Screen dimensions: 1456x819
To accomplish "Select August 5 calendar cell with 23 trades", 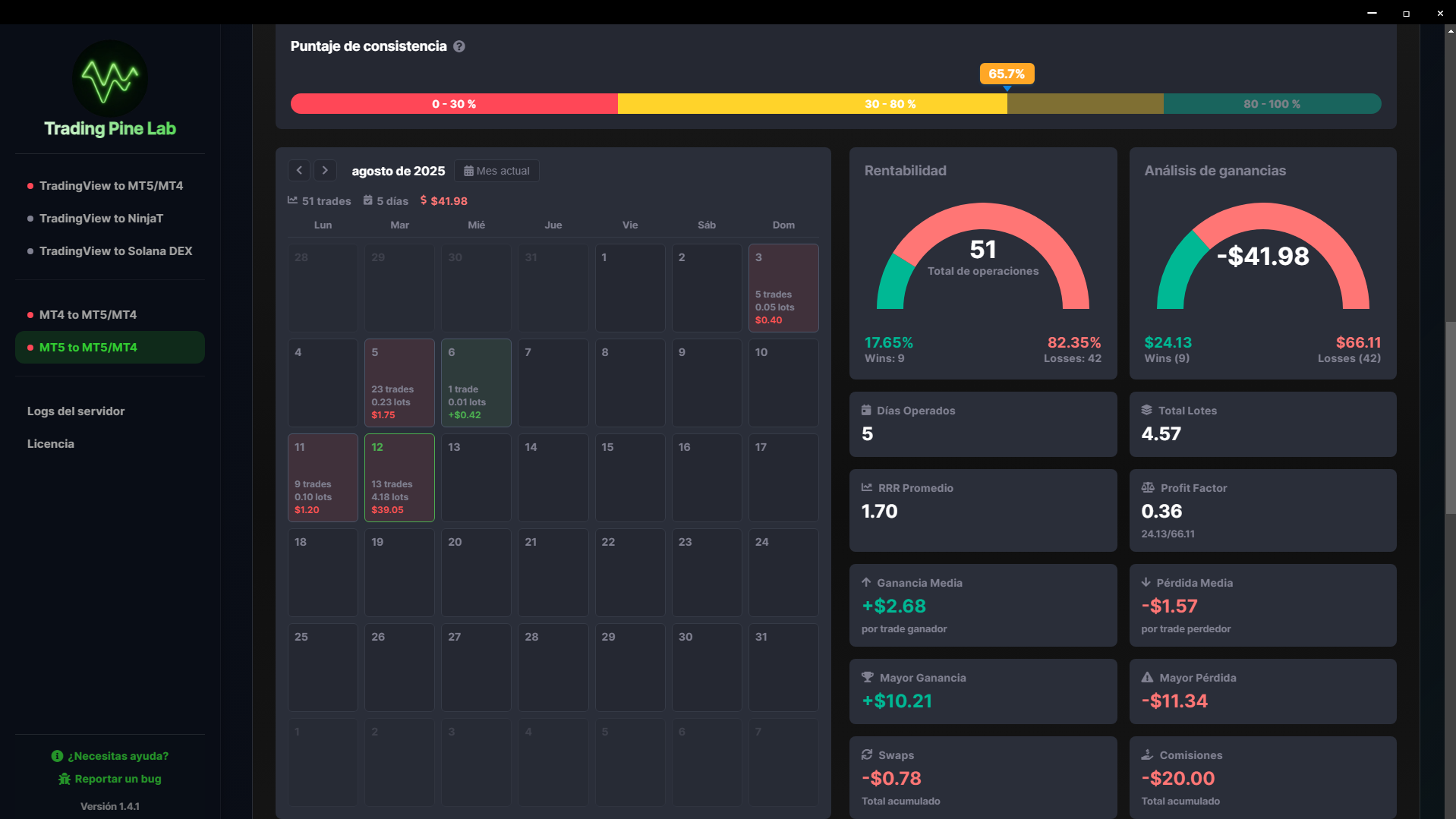I will [399, 383].
